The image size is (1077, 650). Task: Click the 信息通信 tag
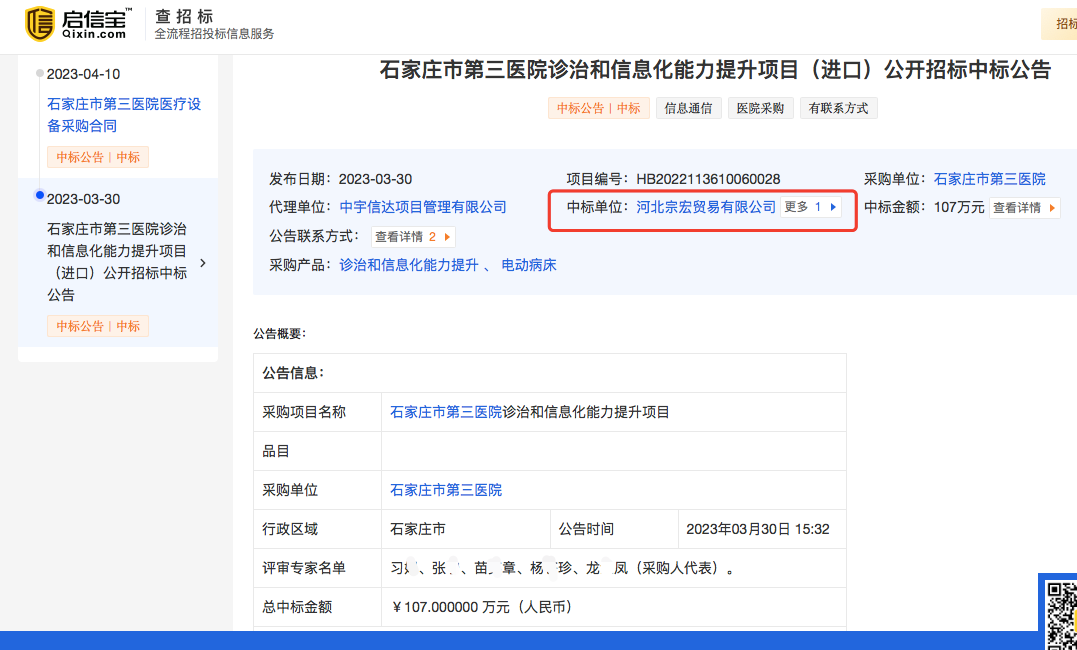tap(688, 108)
